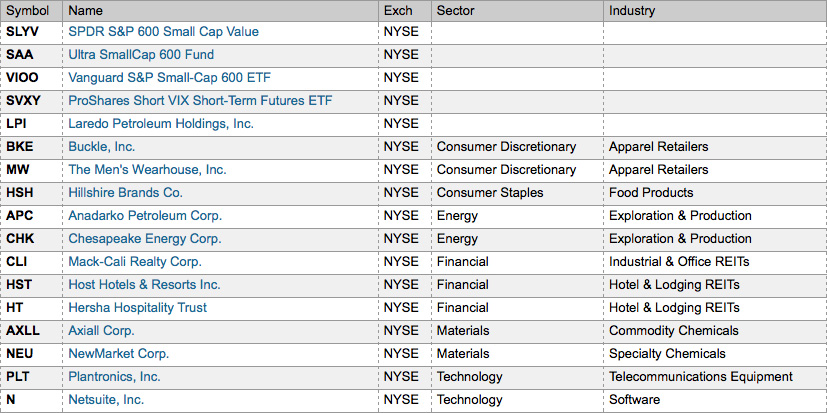
Task: Click the Sector column header
Action: (456, 10)
